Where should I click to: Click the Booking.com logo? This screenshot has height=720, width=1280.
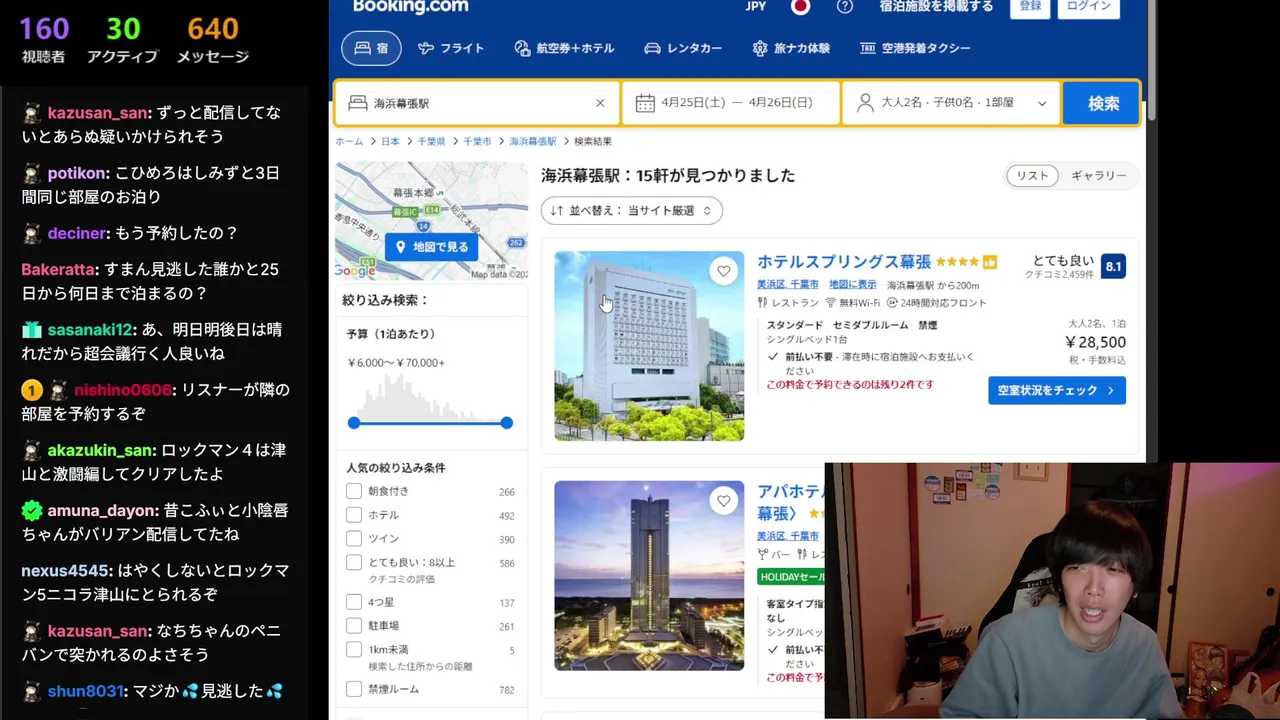pos(410,7)
